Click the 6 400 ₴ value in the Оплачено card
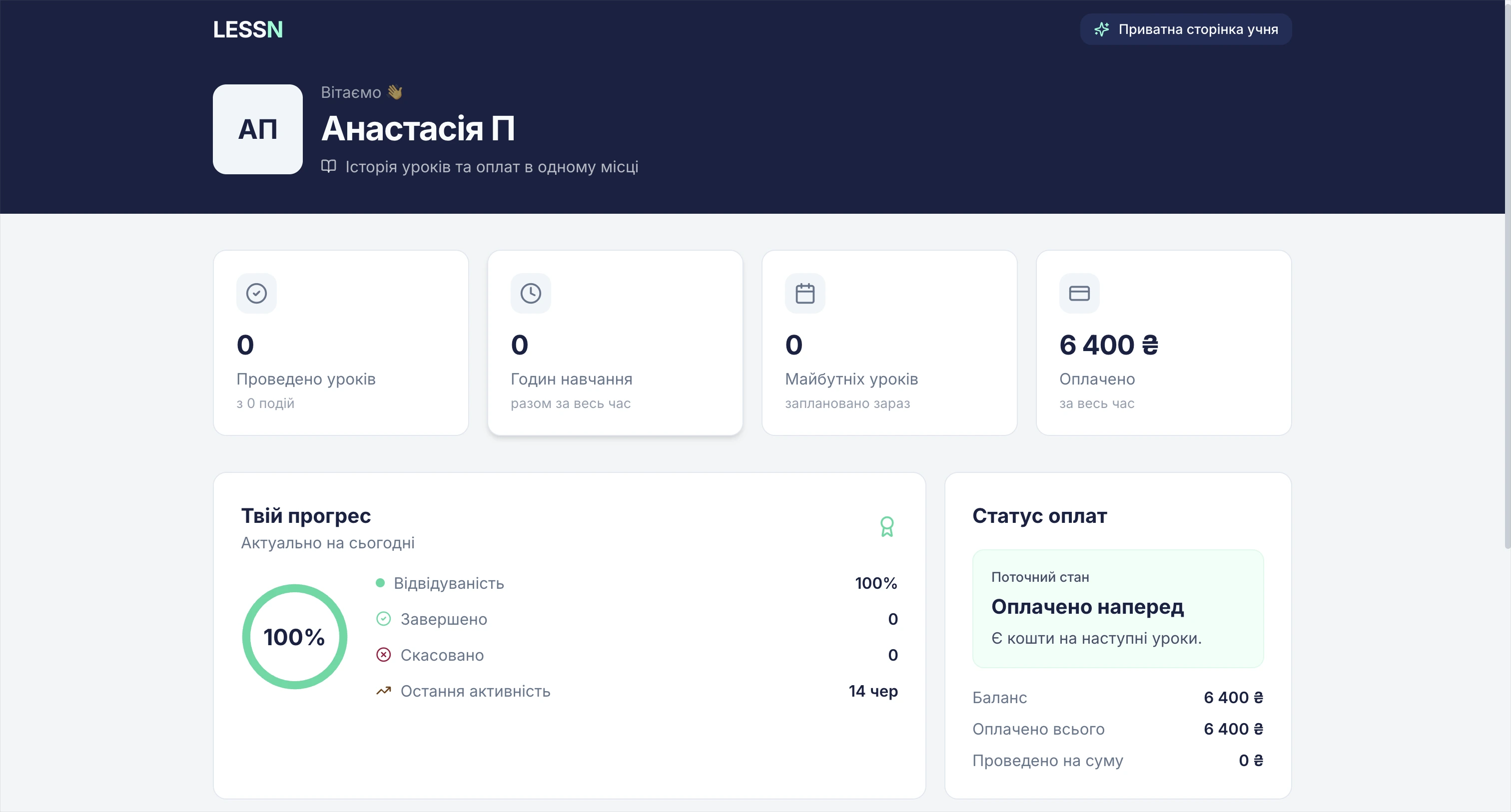 (x=1109, y=345)
